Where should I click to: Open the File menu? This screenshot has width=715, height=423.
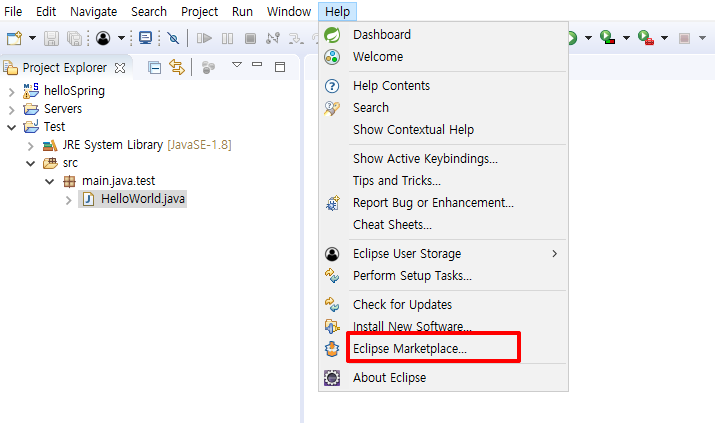click(x=13, y=11)
